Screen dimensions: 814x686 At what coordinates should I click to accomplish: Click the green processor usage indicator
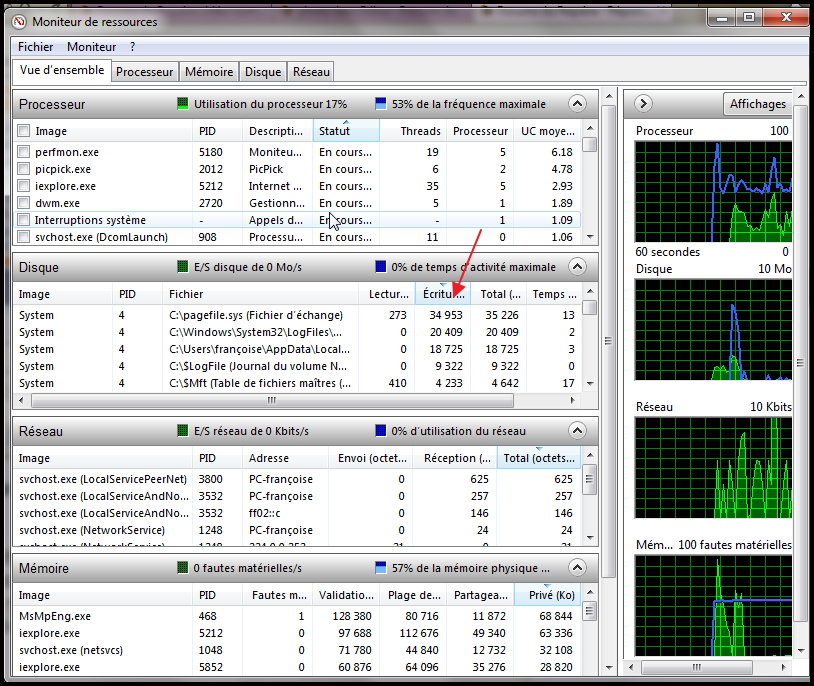(x=182, y=104)
